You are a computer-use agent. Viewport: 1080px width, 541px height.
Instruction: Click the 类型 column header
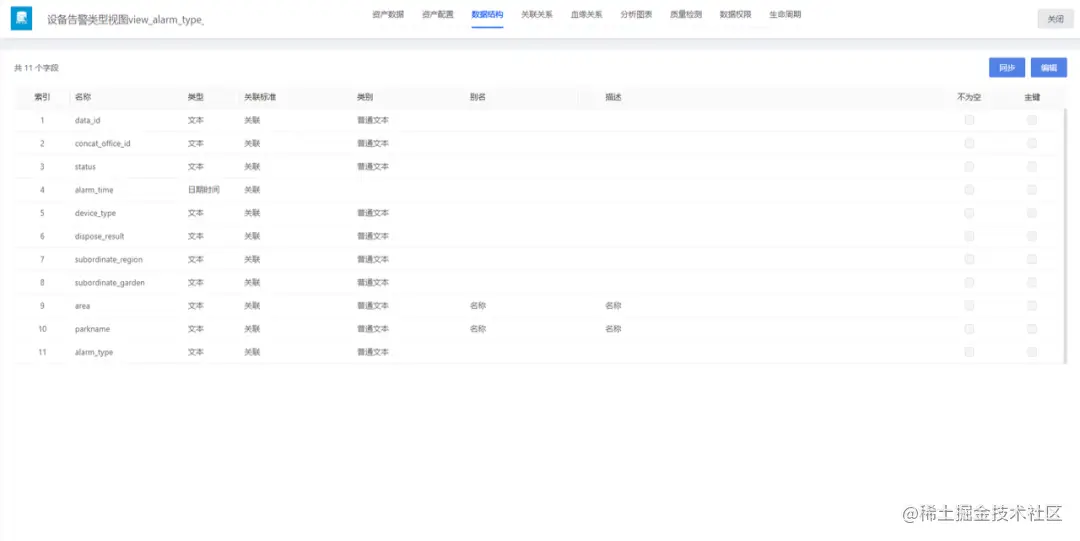(x=196, y=97)
